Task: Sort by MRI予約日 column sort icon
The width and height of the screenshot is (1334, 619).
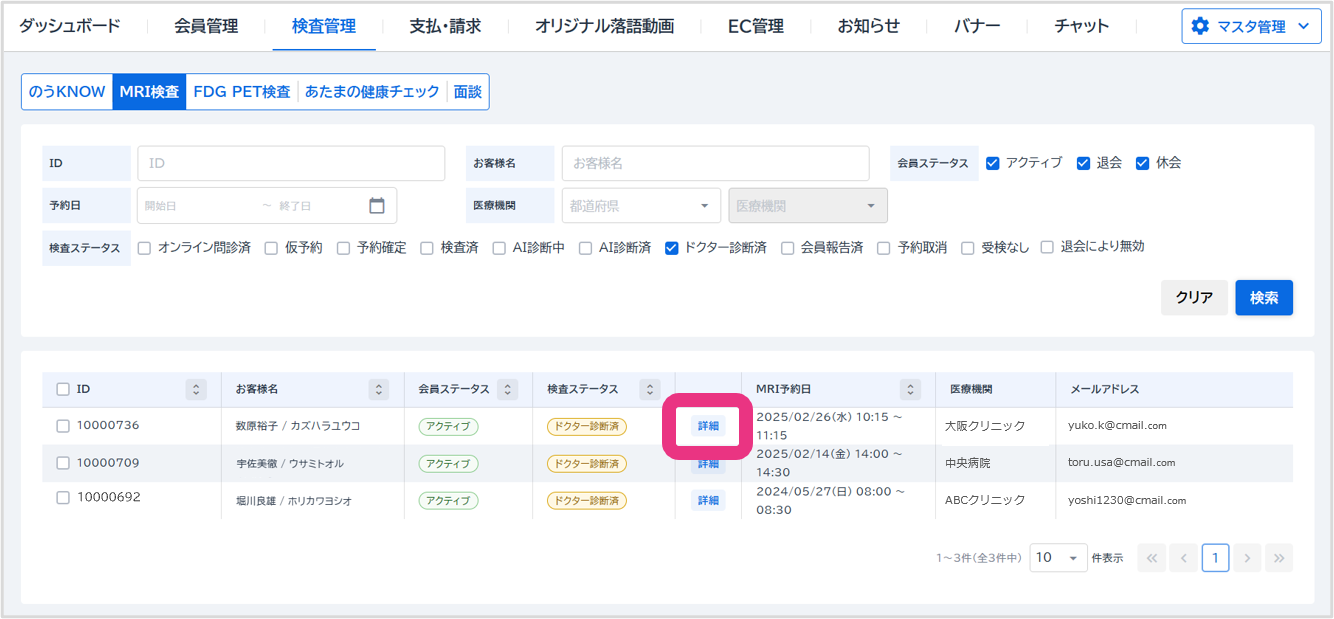Action: (x=910, y=389)
